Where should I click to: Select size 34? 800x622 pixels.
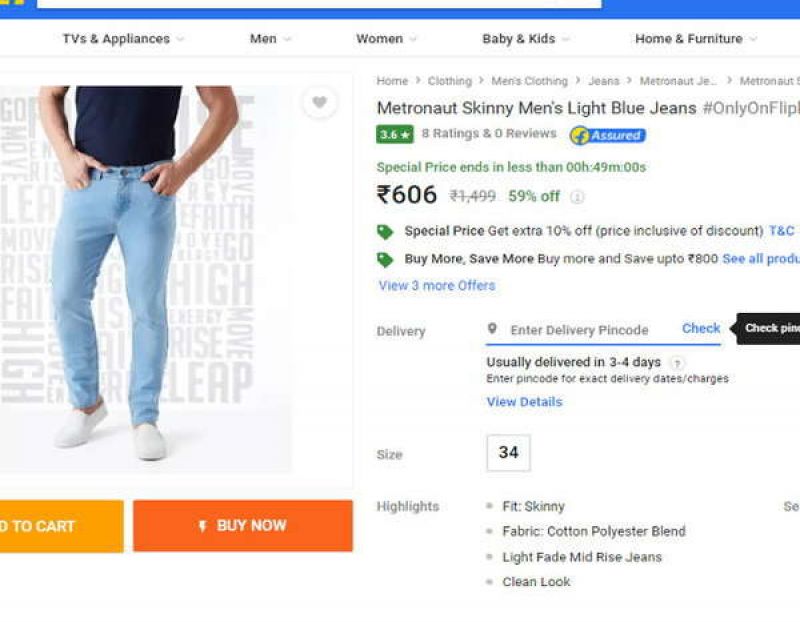(508, 453)
